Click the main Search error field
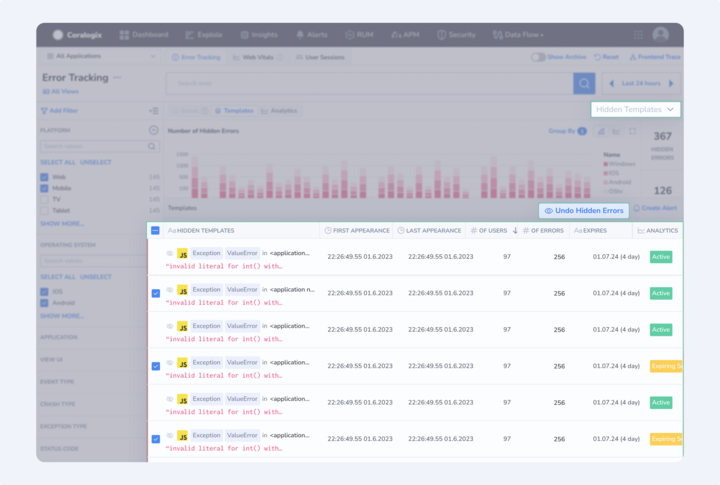Image resolution: width=720 pixels, height=485 pixels. (x=370, y=83)
